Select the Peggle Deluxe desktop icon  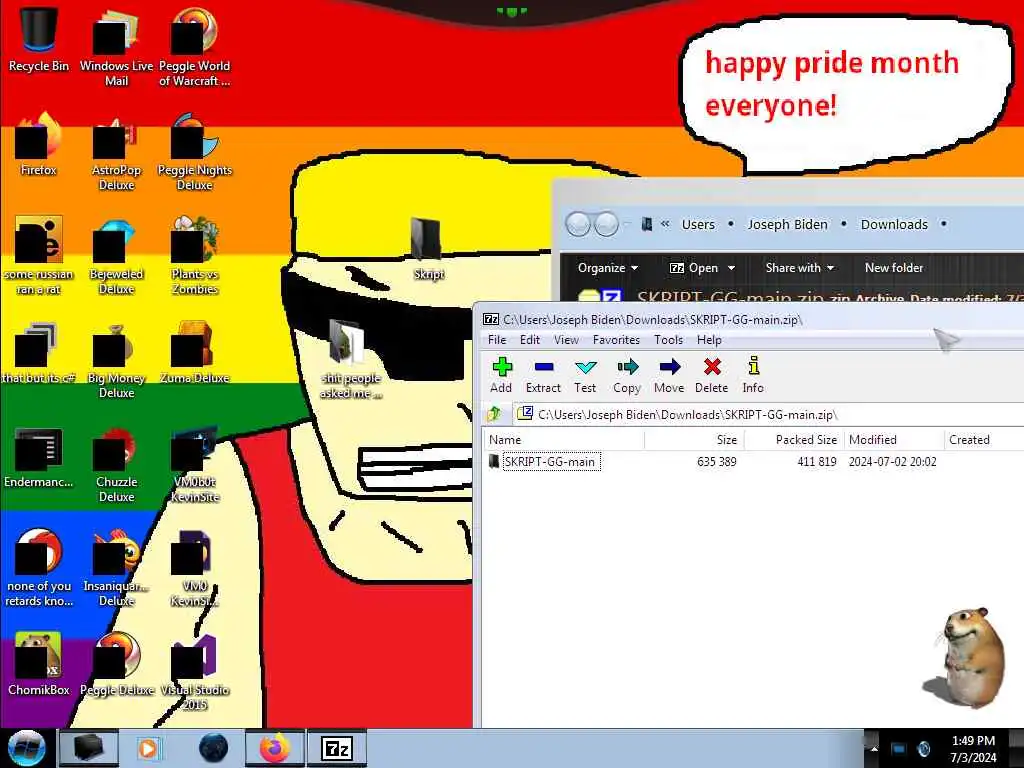pos(116,664)
